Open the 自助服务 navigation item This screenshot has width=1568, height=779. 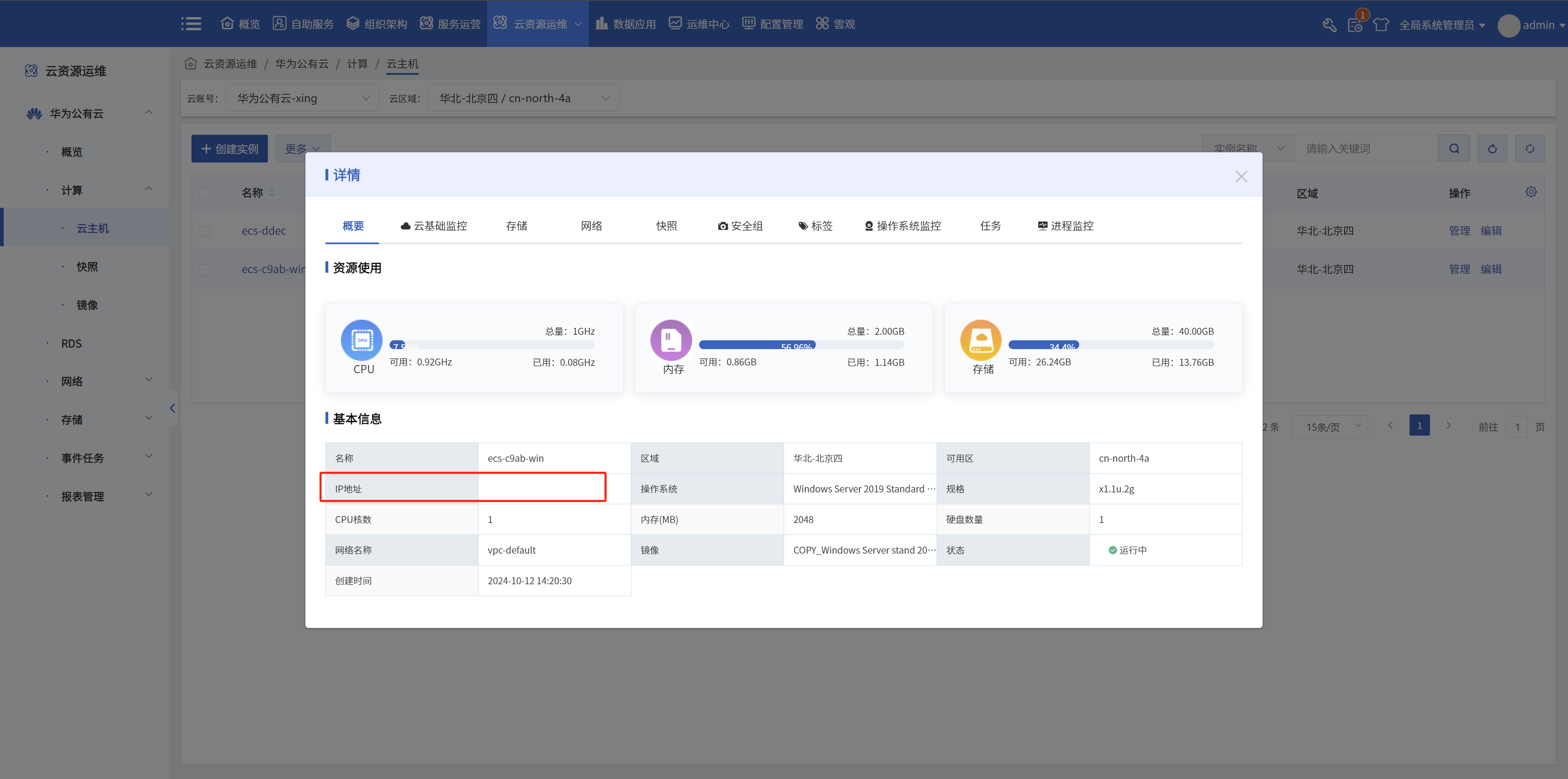[303, 24]
